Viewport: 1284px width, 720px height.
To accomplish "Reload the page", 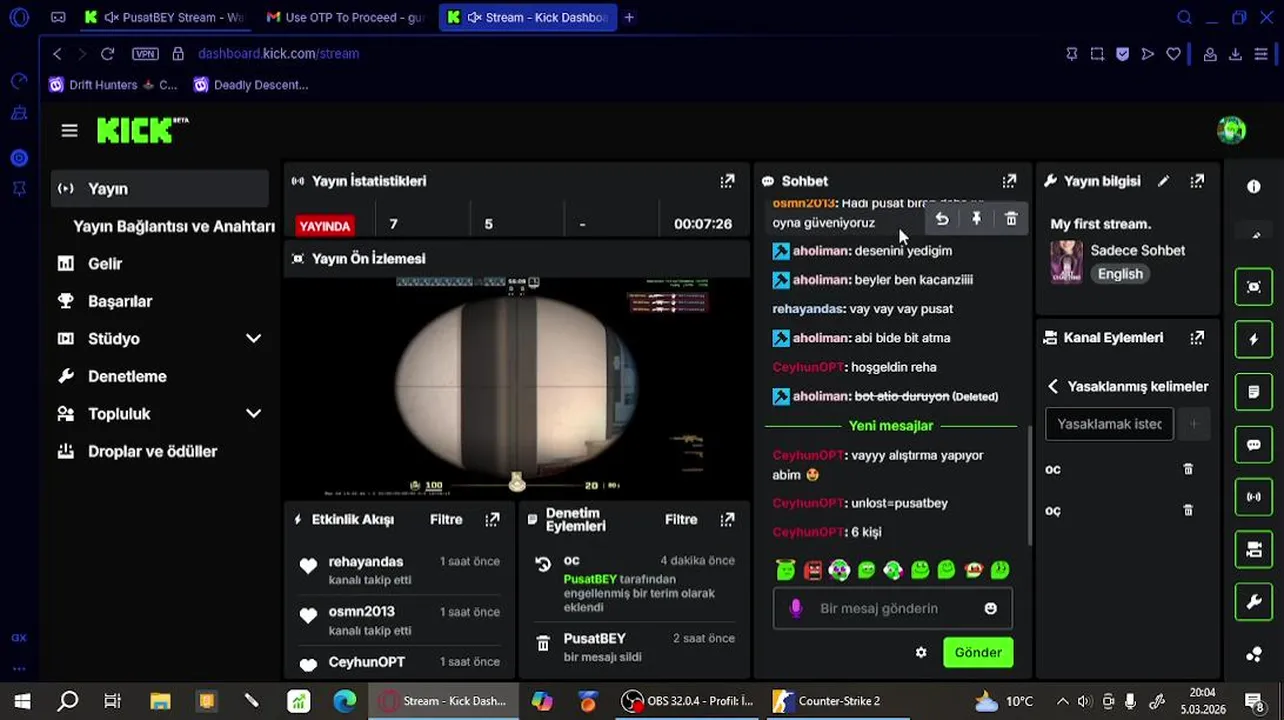I will (x=107, y=53).
